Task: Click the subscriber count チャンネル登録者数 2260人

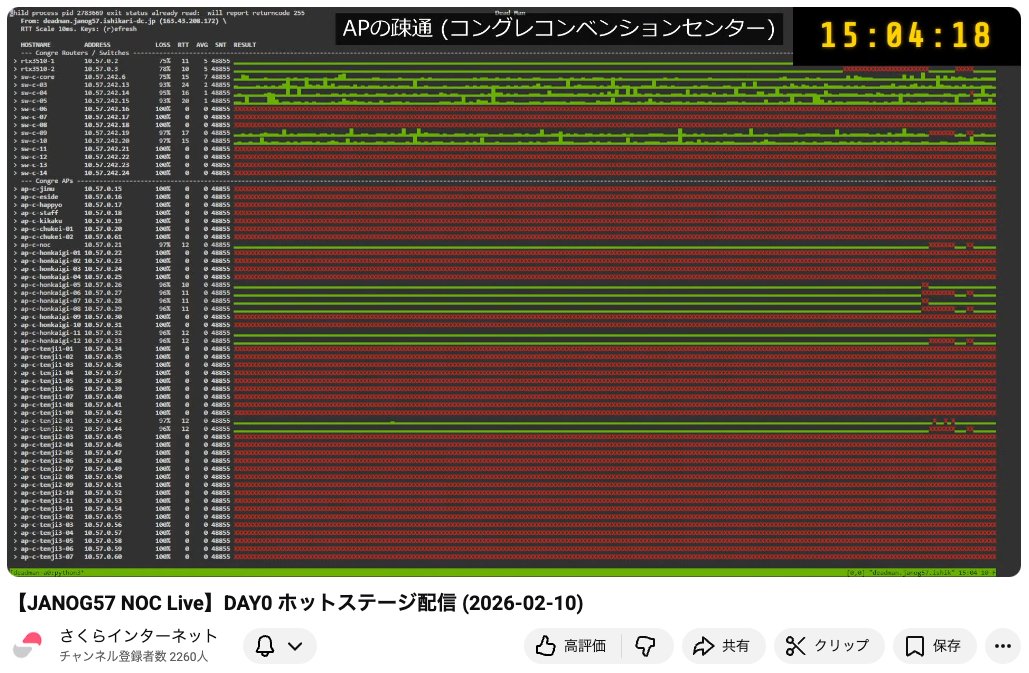Action: [134, 657]
